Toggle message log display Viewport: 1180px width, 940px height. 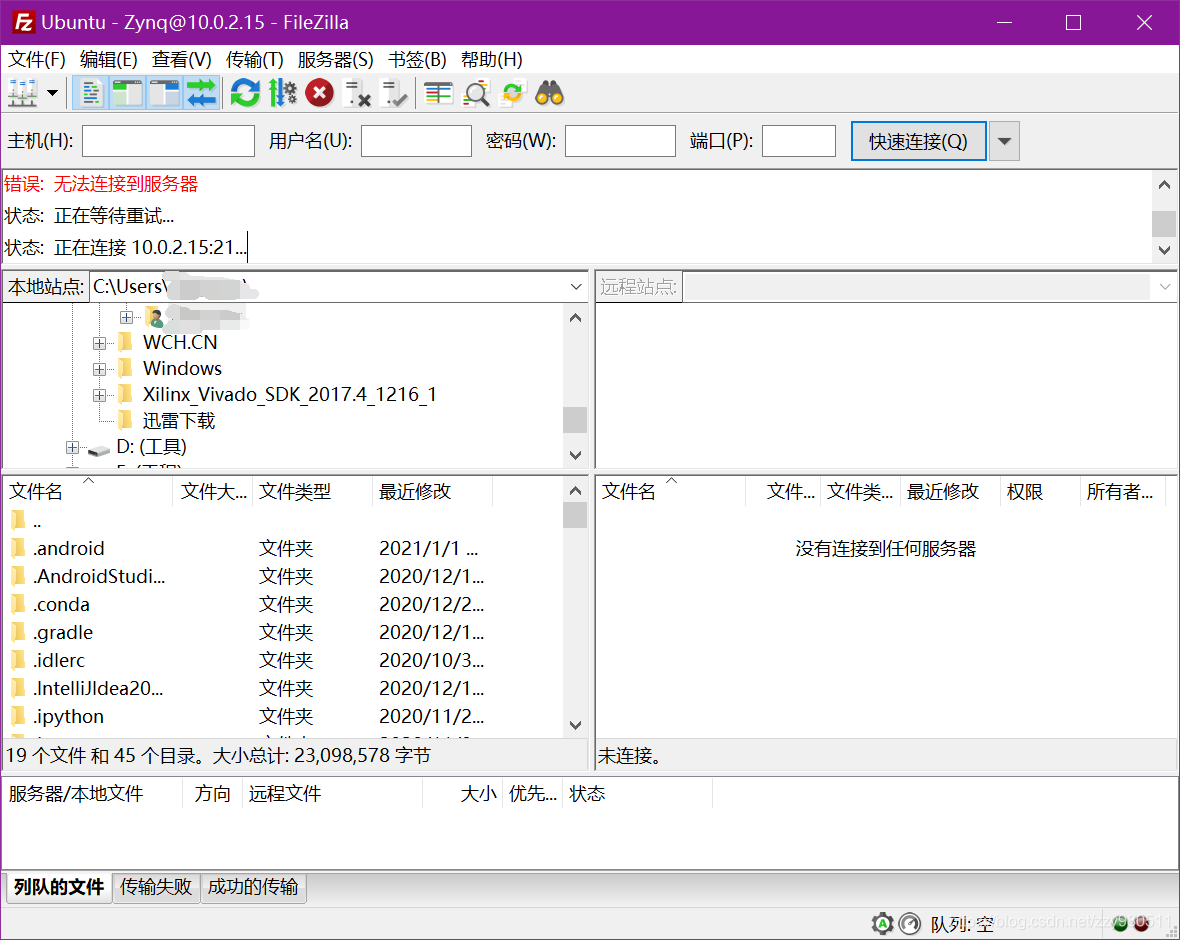point(91,93)
